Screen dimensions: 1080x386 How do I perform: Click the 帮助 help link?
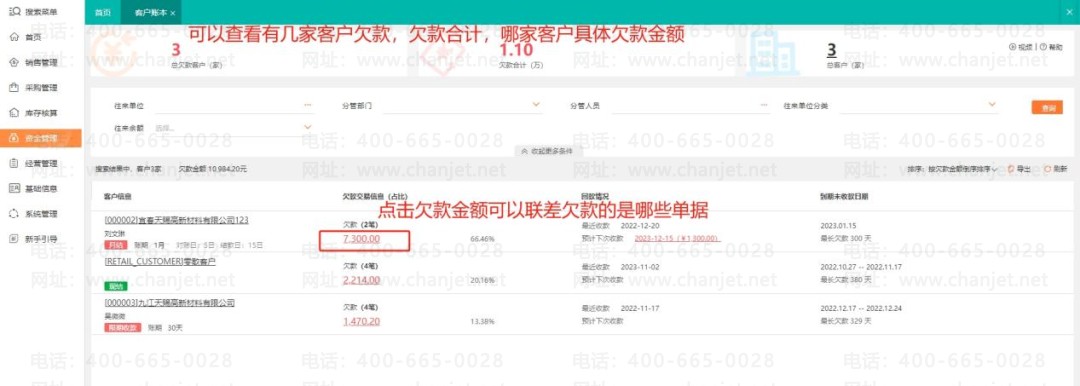[1051, 47]
